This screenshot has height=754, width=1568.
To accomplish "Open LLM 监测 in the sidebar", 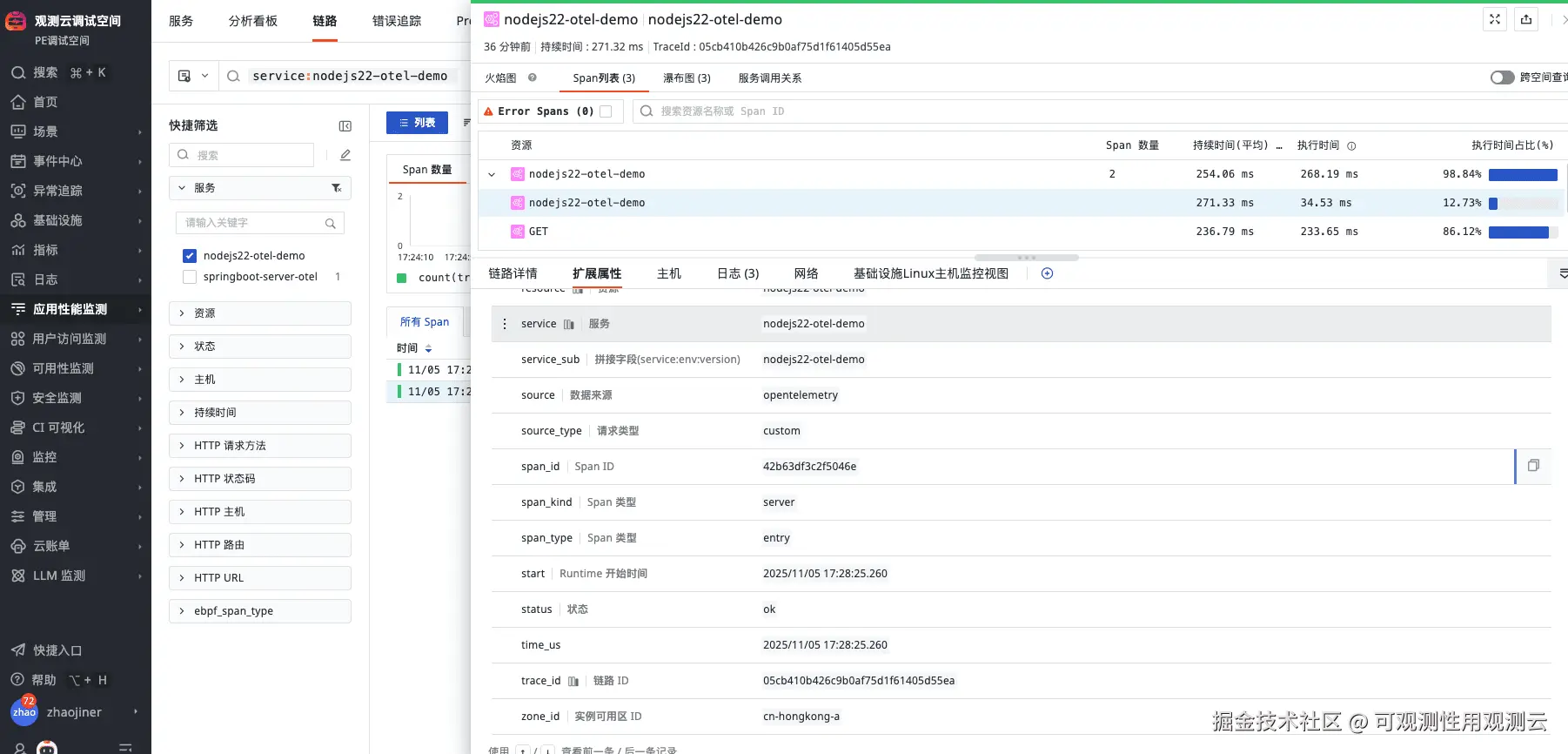I will click(59, 576).
